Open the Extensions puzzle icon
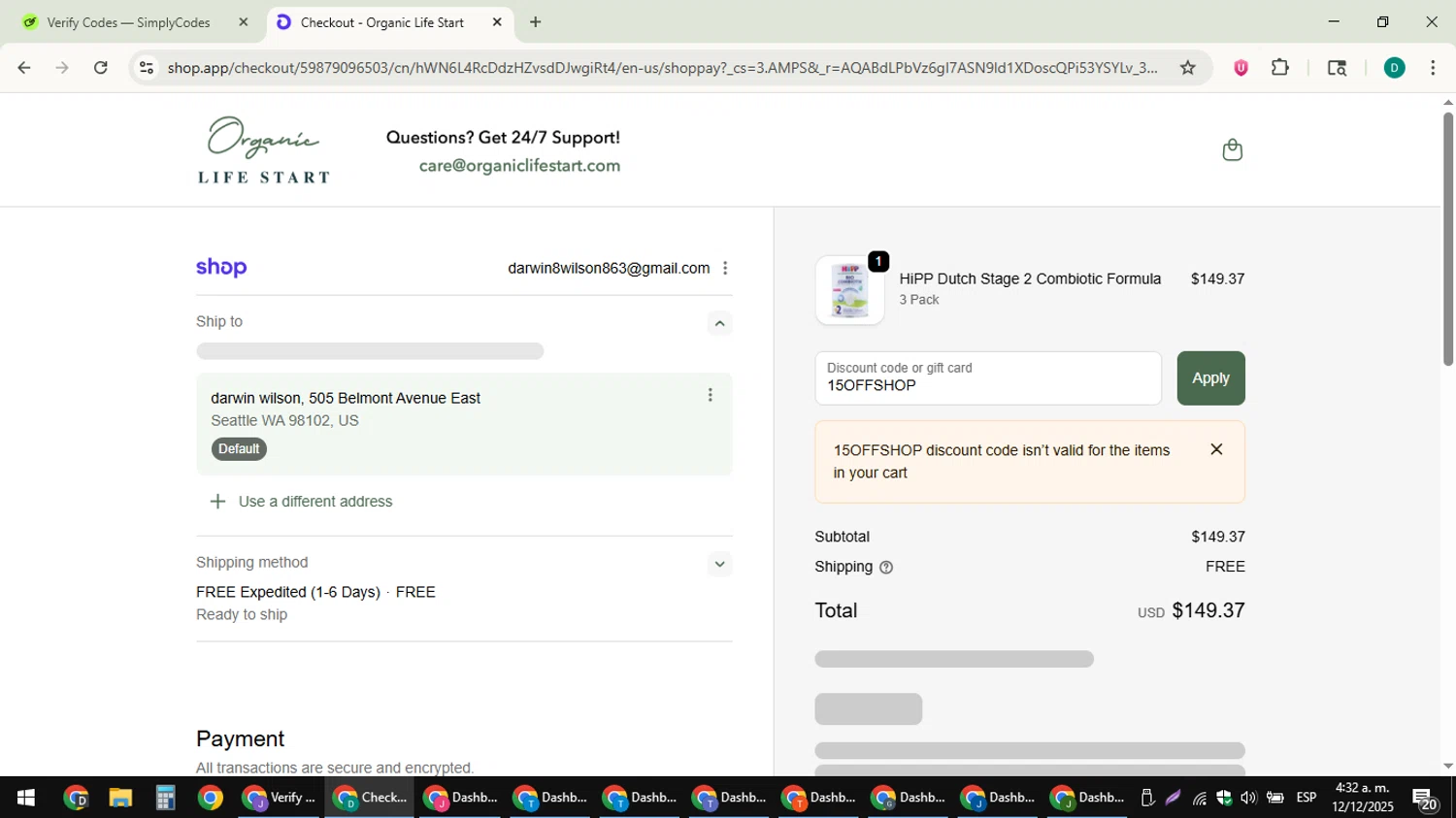1456x818 pixels. tap(1280, 68)
